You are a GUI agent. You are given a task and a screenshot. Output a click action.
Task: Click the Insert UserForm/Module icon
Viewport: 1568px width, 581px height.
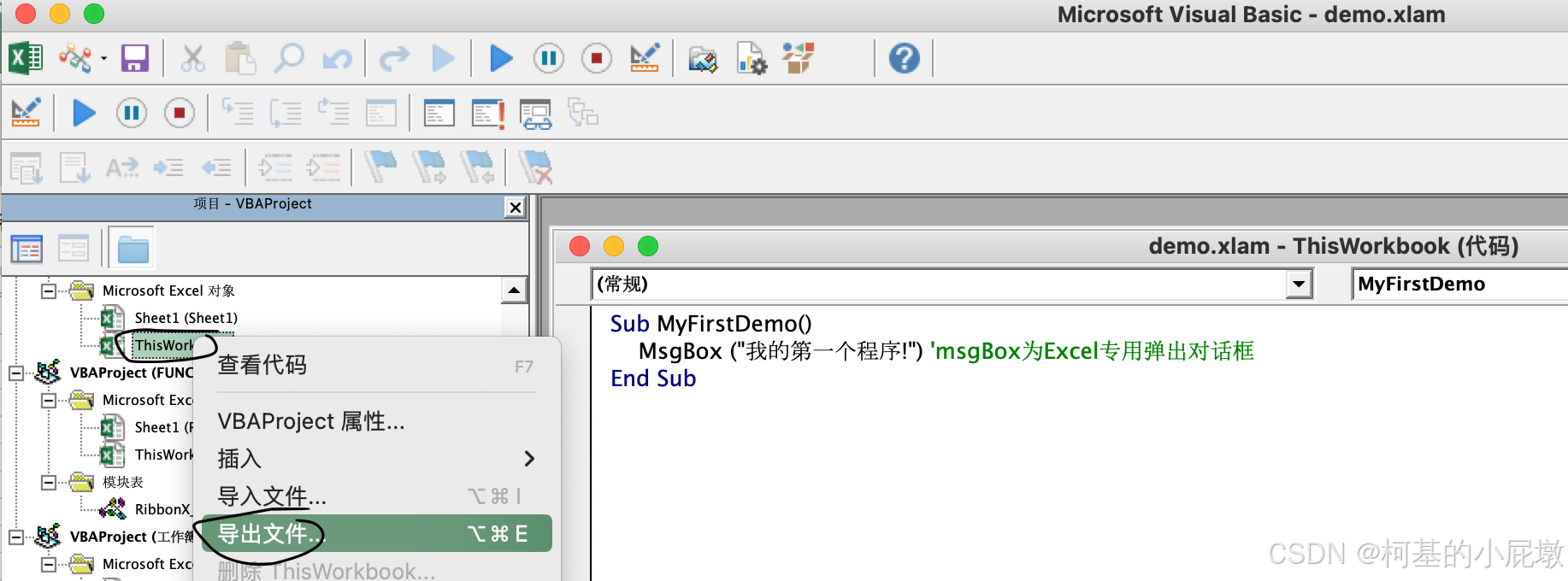pyautogui.click(x=75, y=58)
